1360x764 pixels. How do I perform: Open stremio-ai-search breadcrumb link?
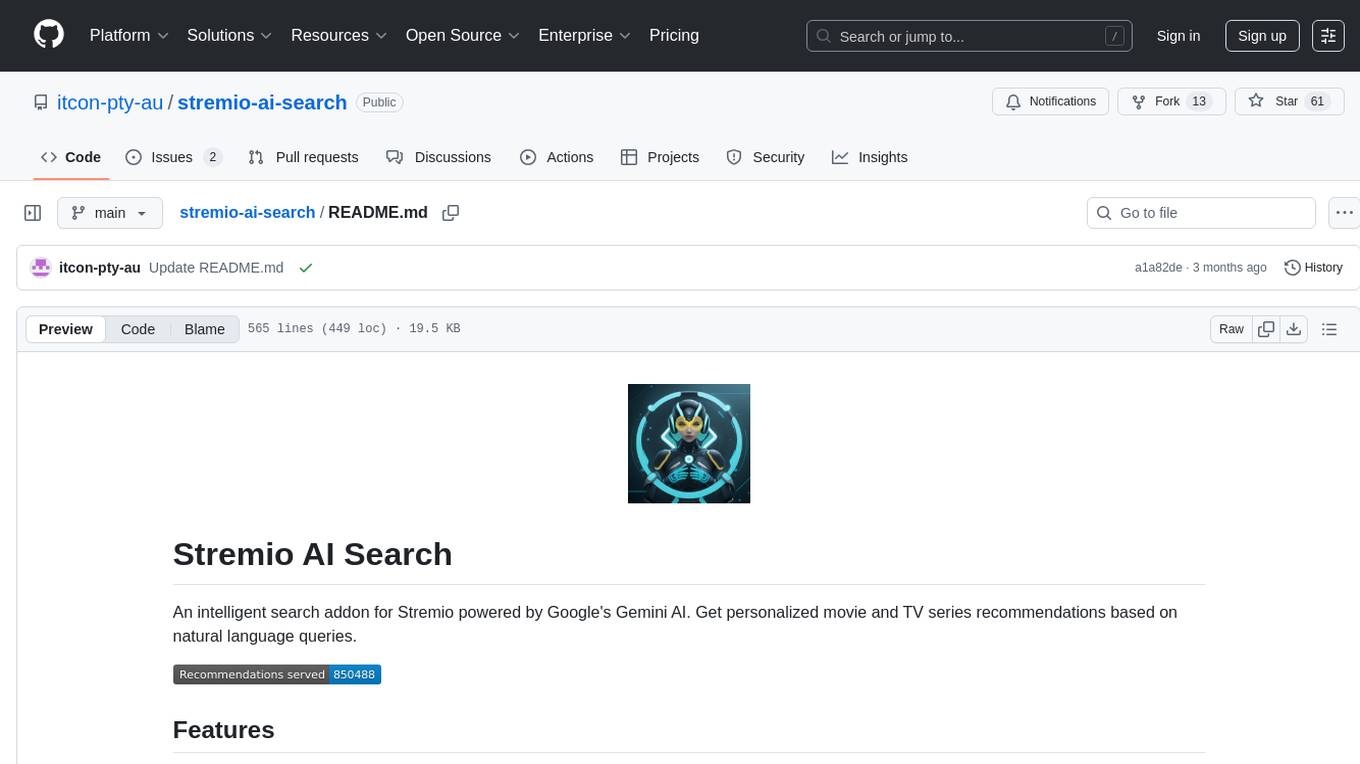[x=247, y=212]
